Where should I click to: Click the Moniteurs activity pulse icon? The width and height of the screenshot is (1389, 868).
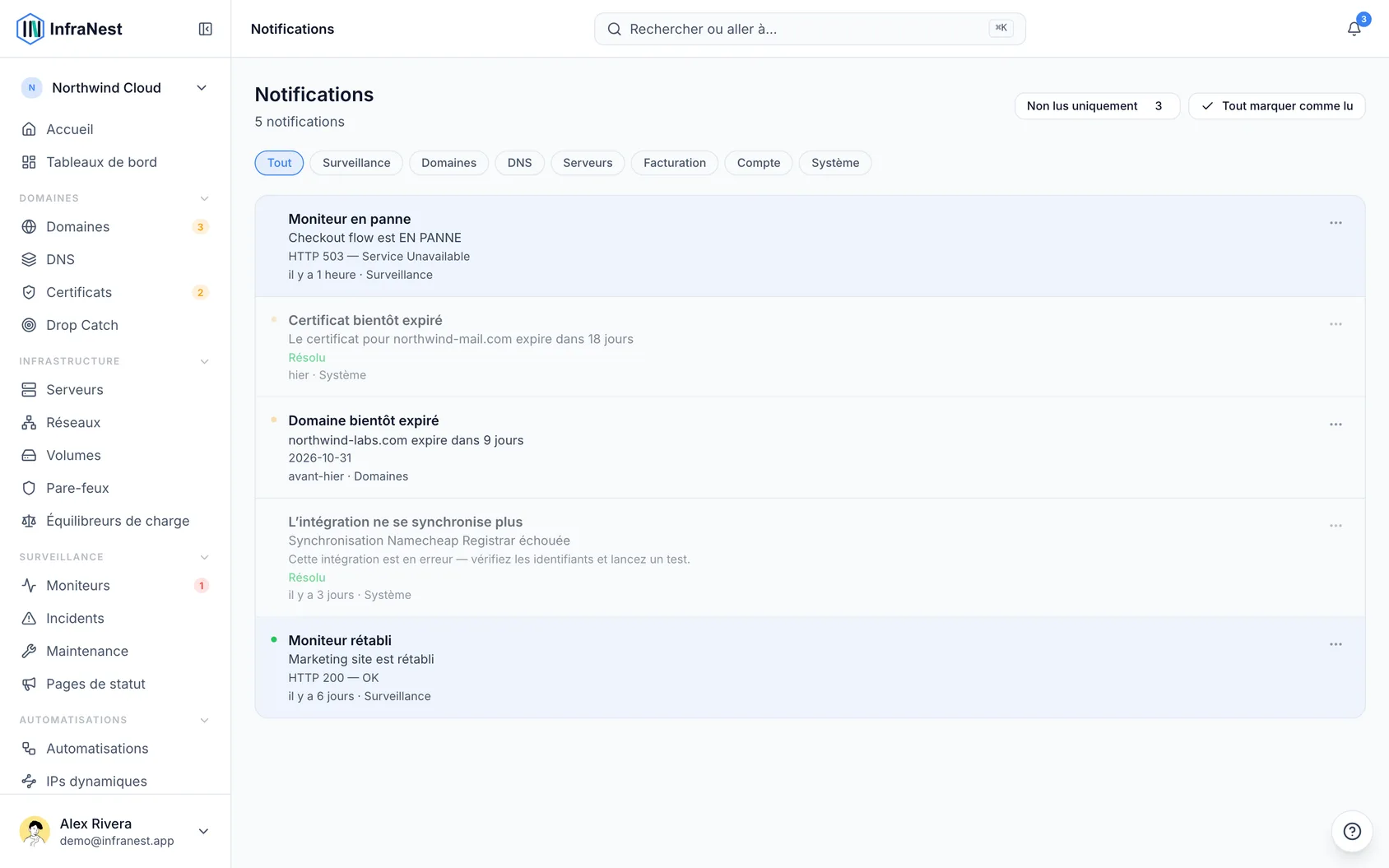(x=29, y=585)
